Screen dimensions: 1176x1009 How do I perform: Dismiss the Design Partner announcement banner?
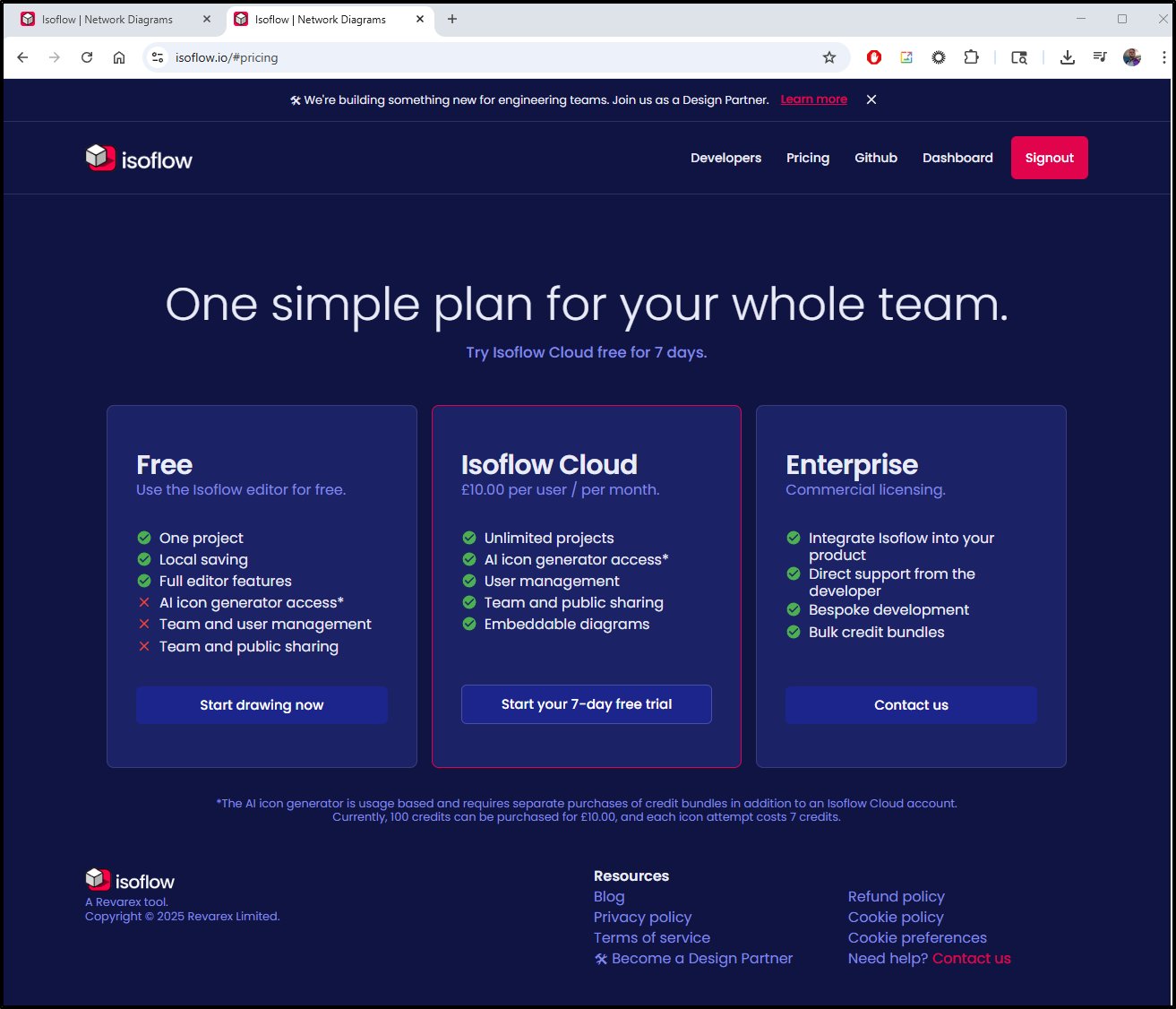tap(871, 99)
